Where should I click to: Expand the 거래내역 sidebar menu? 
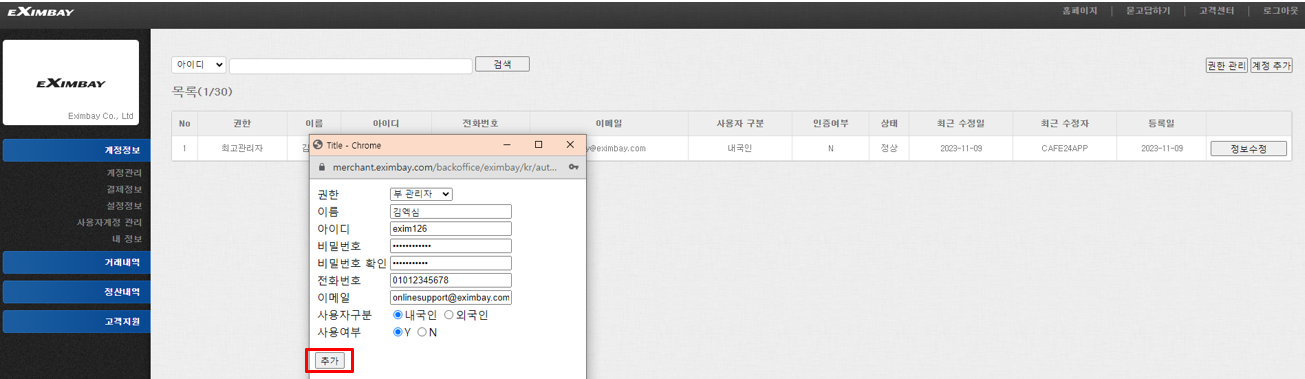tap(76, 263)
